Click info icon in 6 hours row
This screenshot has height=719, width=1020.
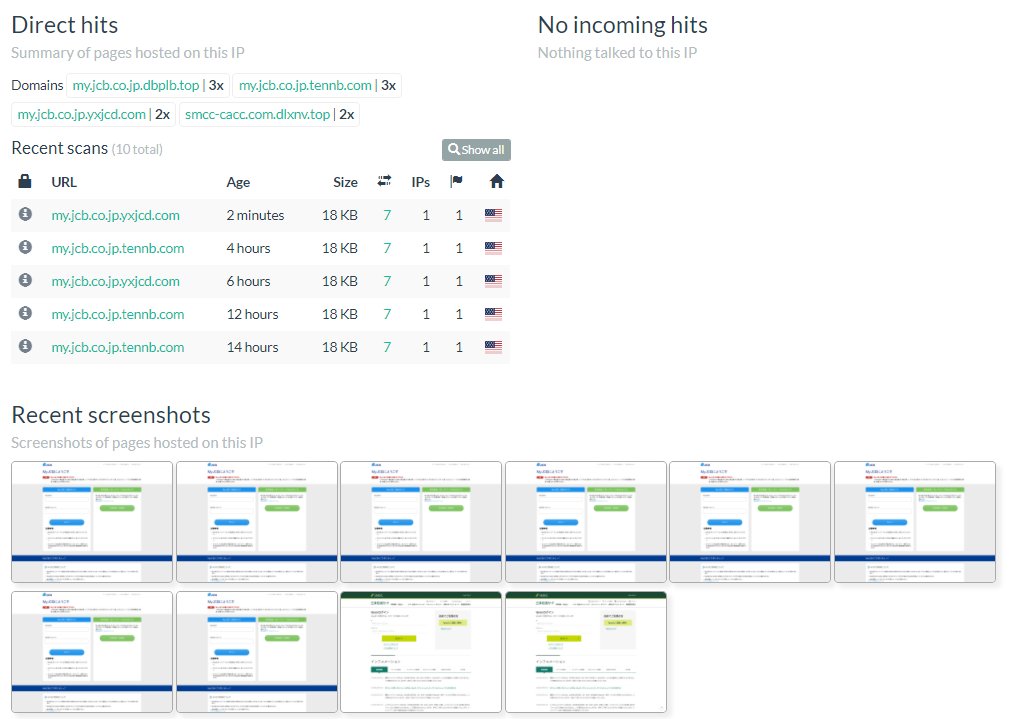pos(25,280)
